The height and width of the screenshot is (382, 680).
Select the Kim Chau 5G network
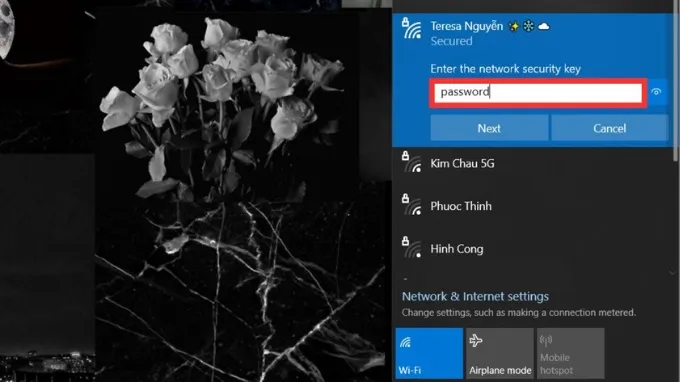coord(533,163)
